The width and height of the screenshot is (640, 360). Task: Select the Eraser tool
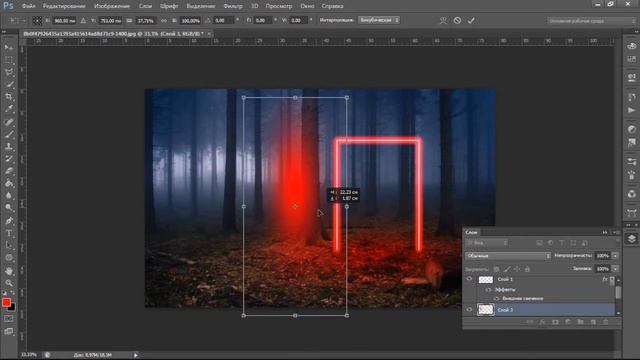(9, 171)
